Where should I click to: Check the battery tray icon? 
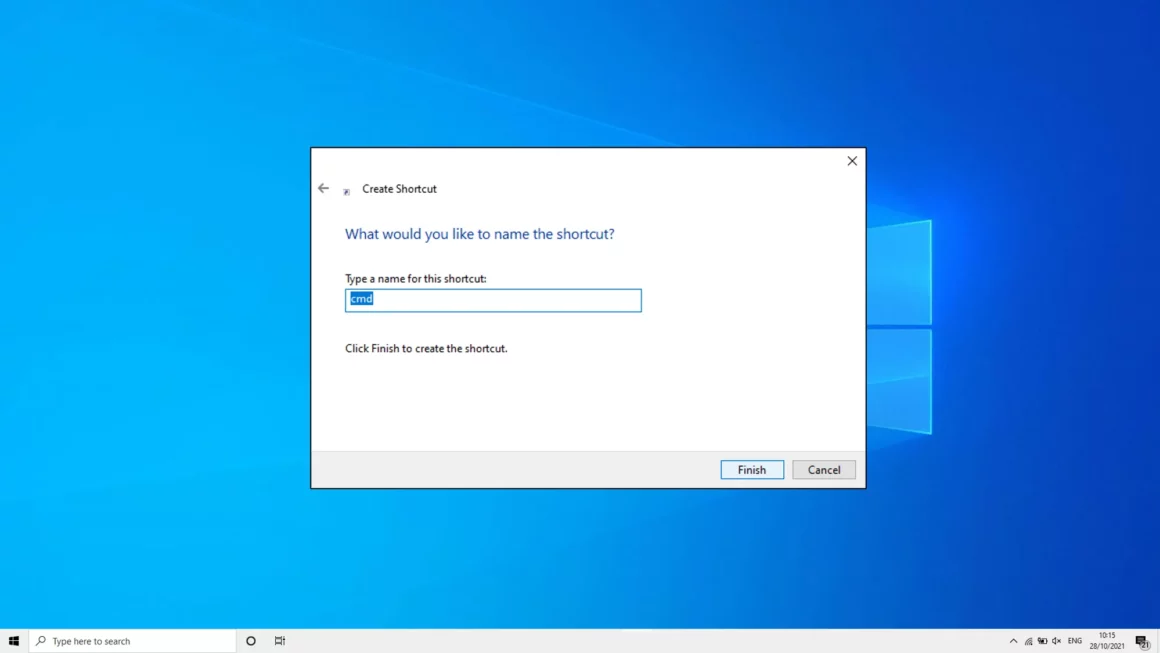click(x=1042, y=641)
